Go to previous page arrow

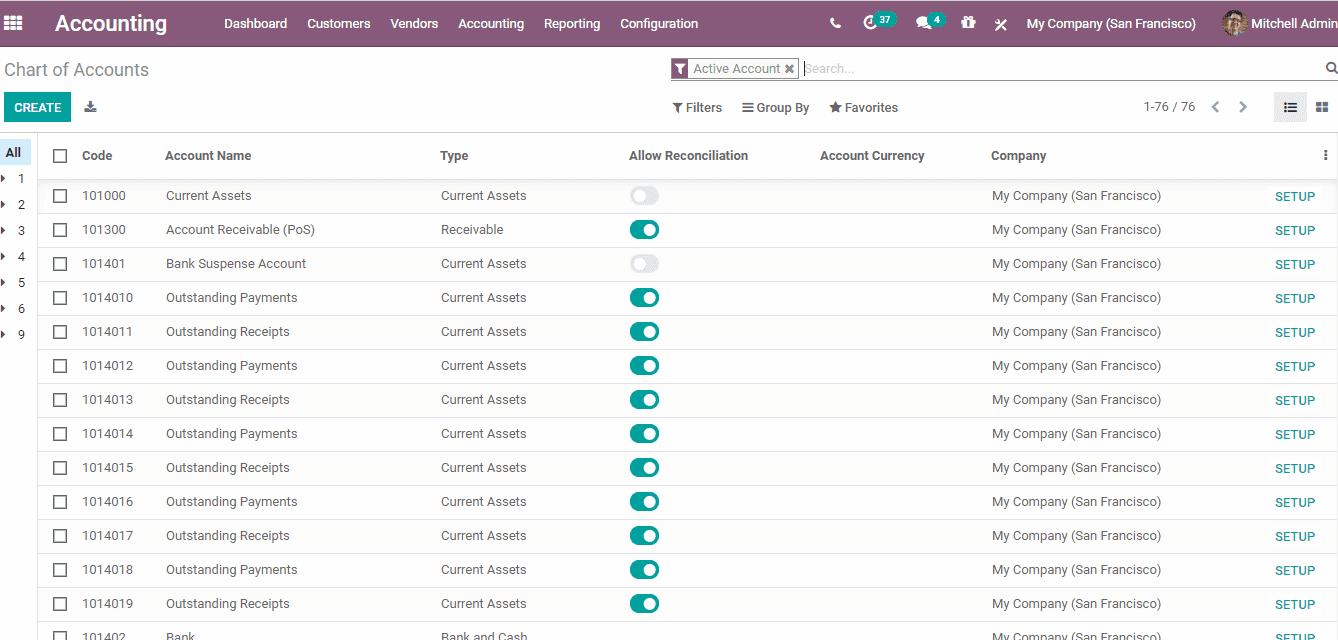(x=1215, y=107)
